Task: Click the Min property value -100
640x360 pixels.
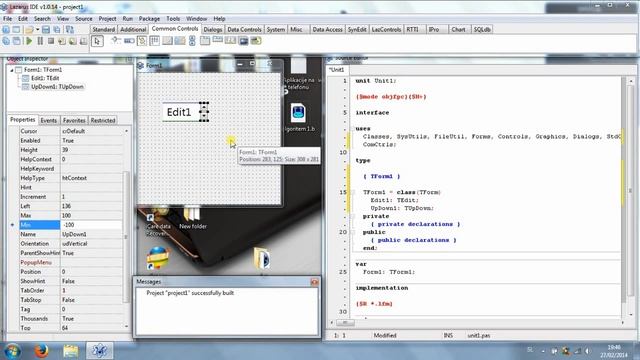Action: pos(91,225)
